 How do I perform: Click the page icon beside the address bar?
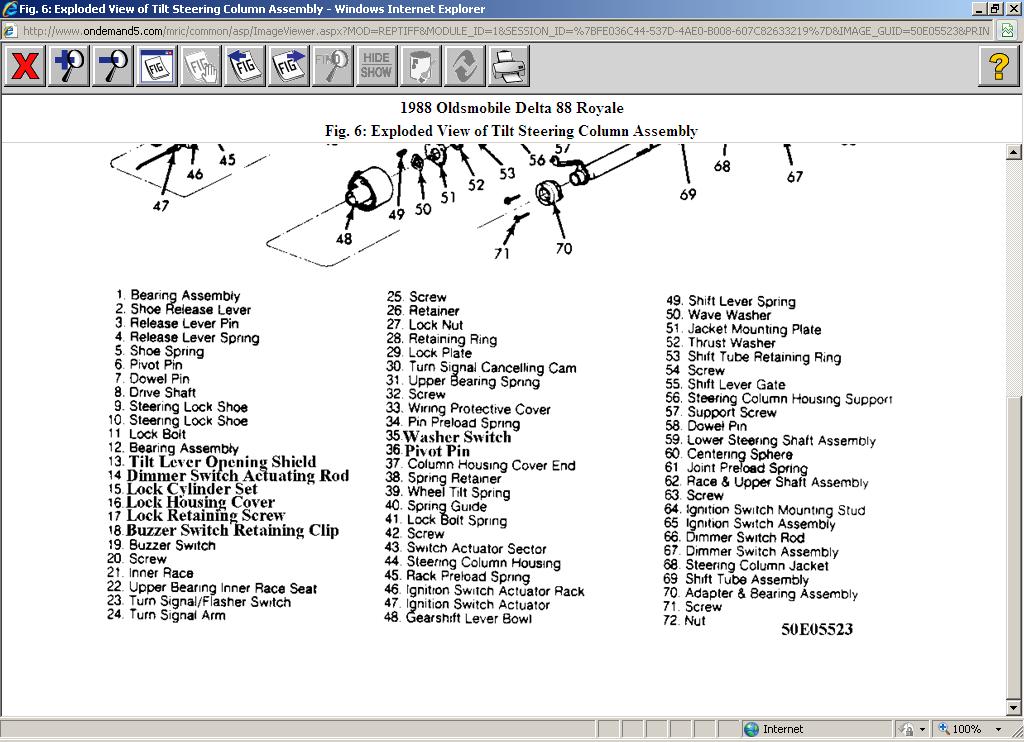coord(1008,30)
